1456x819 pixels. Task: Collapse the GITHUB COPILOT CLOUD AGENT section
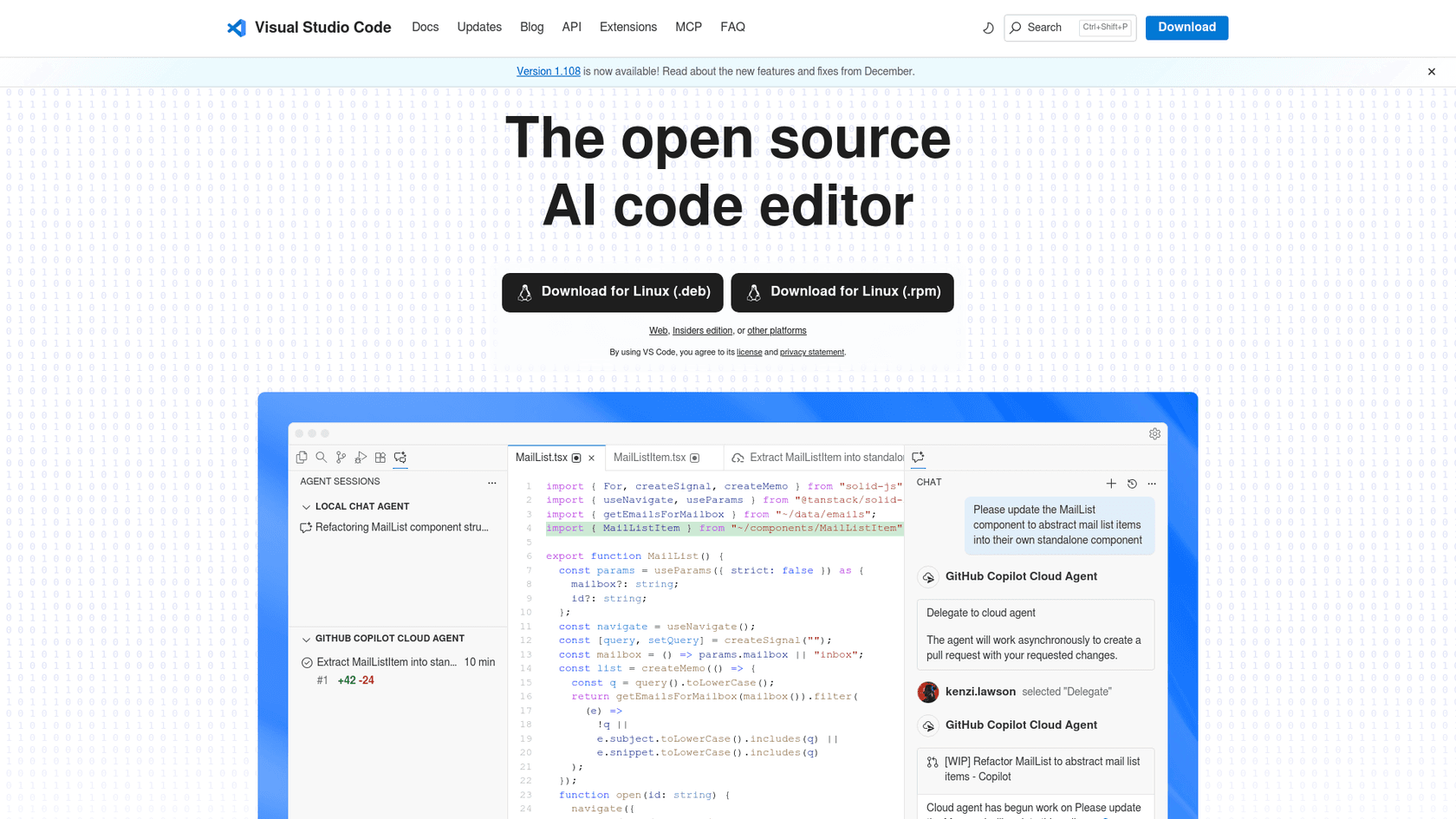click(306, 638)
